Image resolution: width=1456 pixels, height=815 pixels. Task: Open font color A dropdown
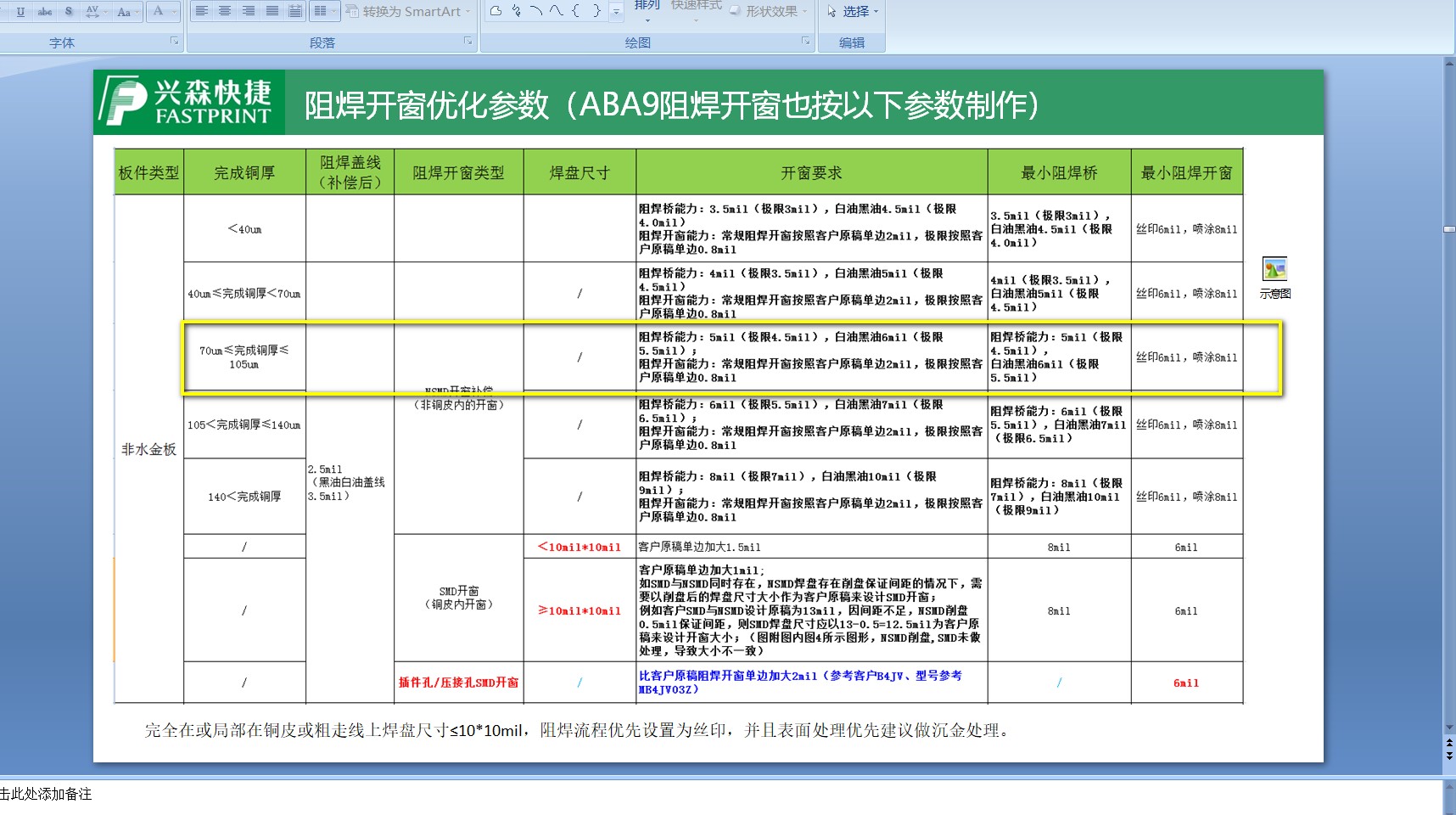[x=163, y=12]
